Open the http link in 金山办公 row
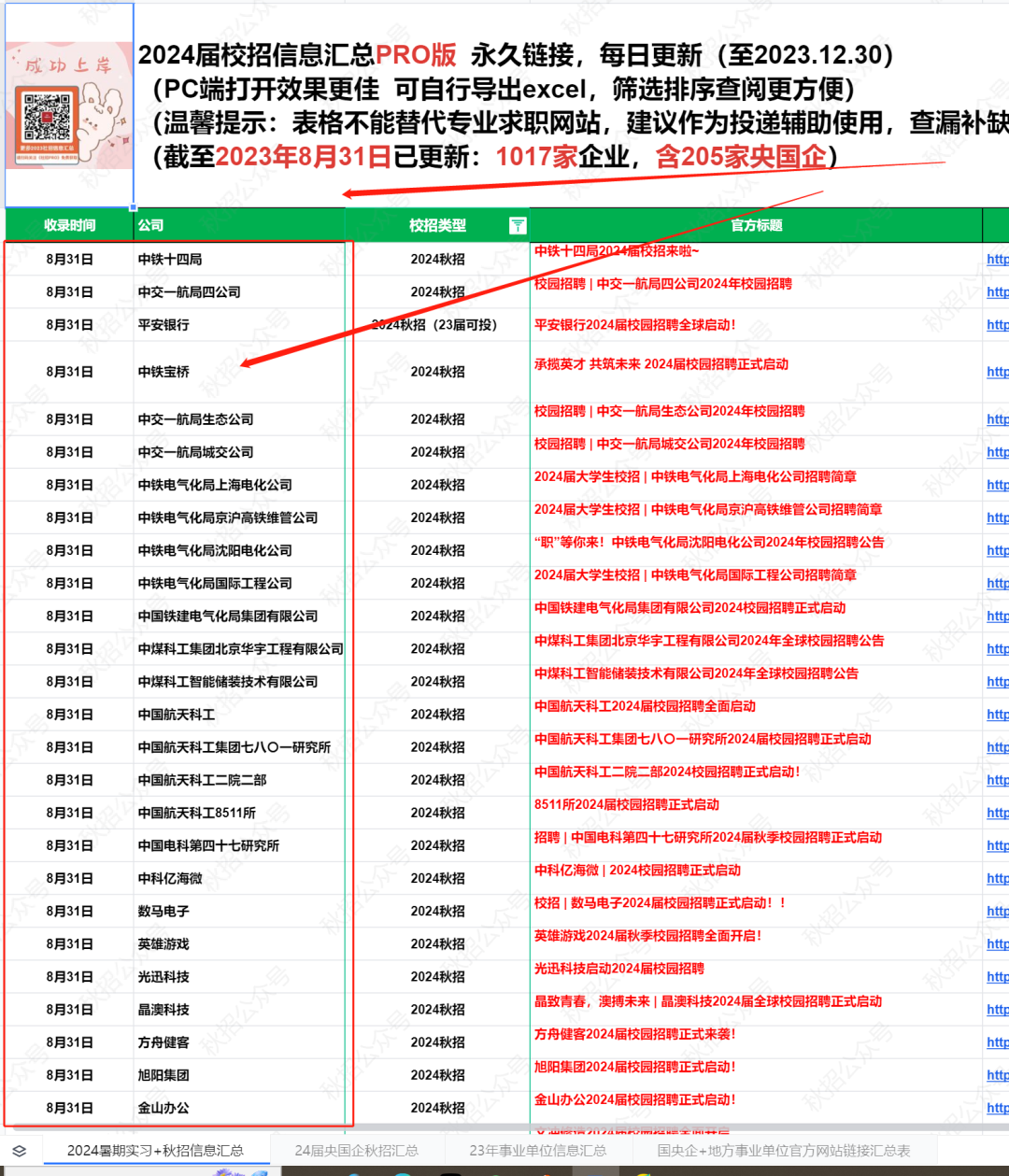This screenshot has height=1176, width=1009. pos(998,1108)
